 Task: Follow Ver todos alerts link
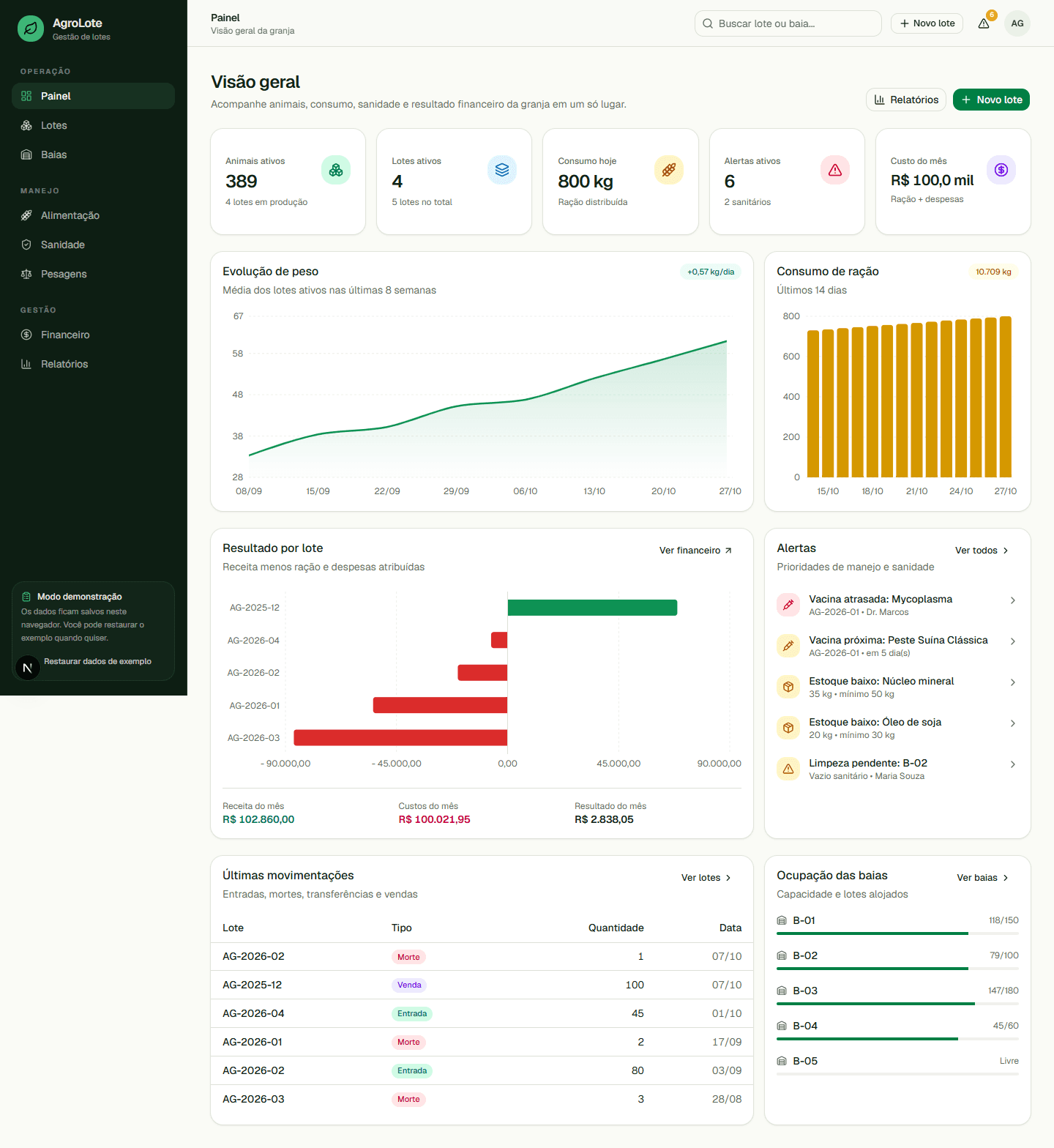coord(982,551)
